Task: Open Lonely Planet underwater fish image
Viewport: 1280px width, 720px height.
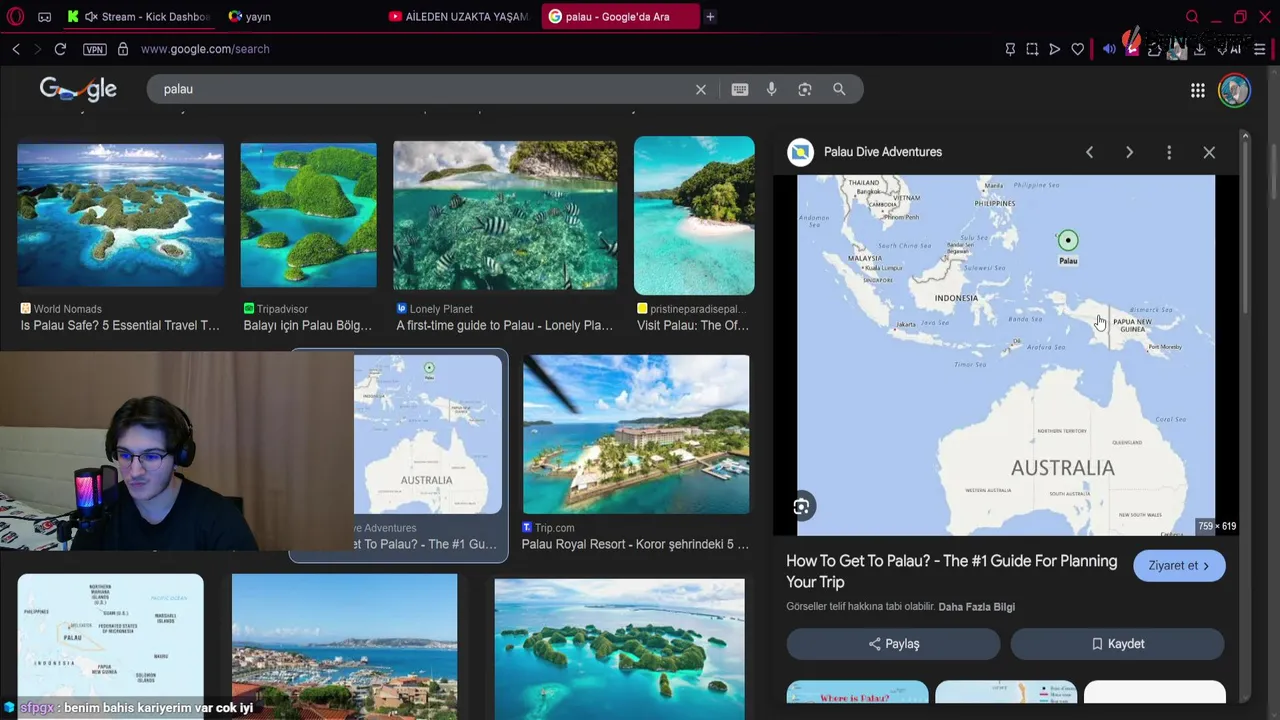Action: point(505,216)
